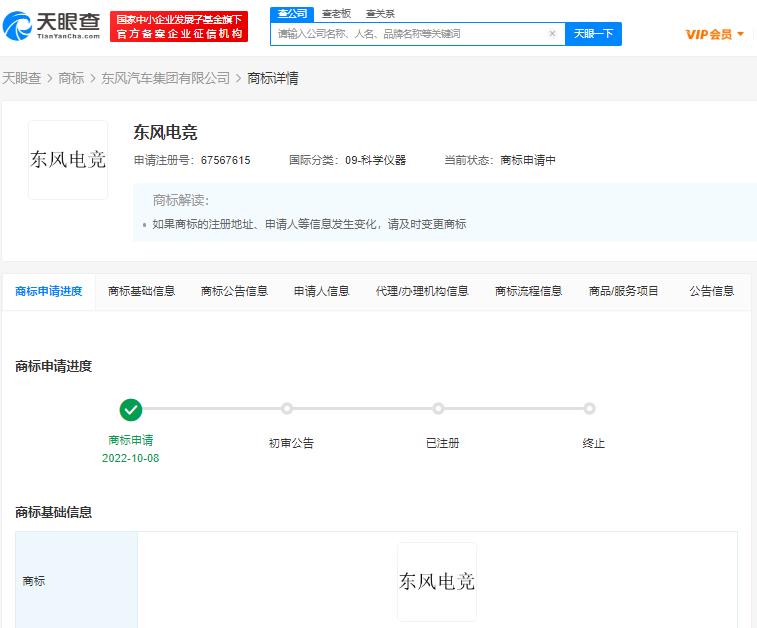
Task: Switch to 商标基础信息 tab
Action: pyautogui.click(x=141, y=291)
